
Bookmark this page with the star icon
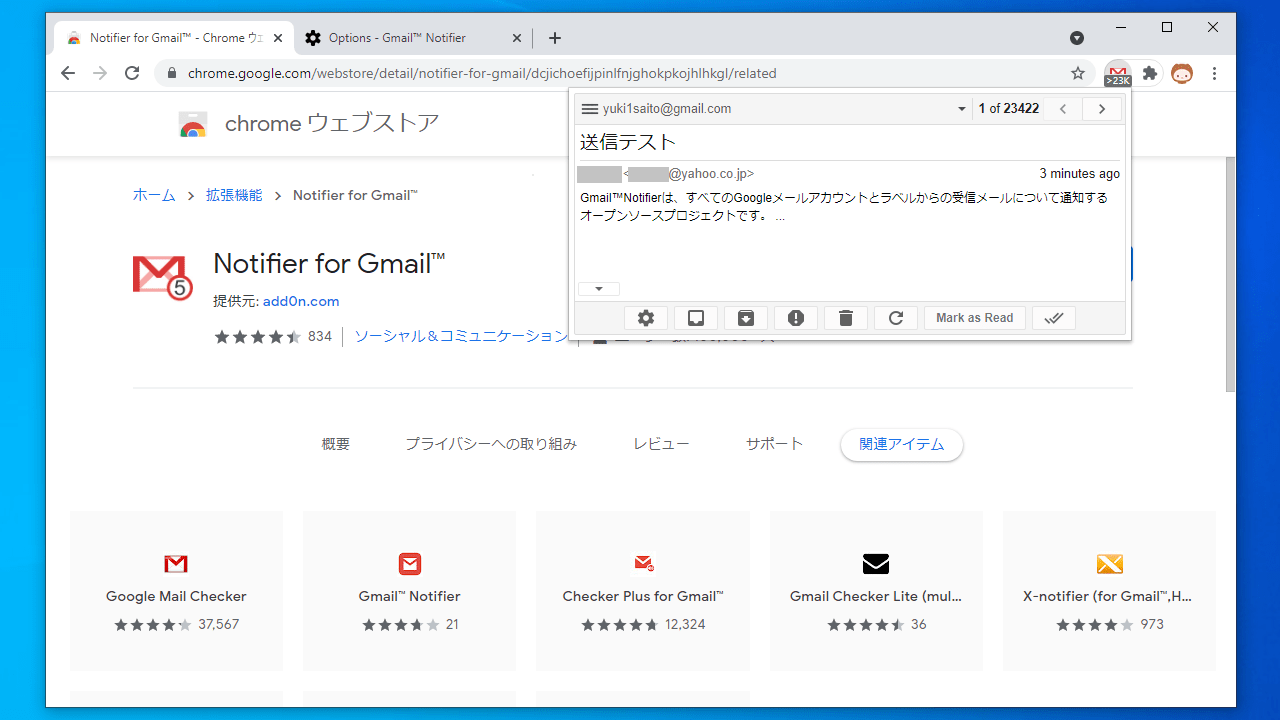pyautogui.click(x=1078, y=73)
